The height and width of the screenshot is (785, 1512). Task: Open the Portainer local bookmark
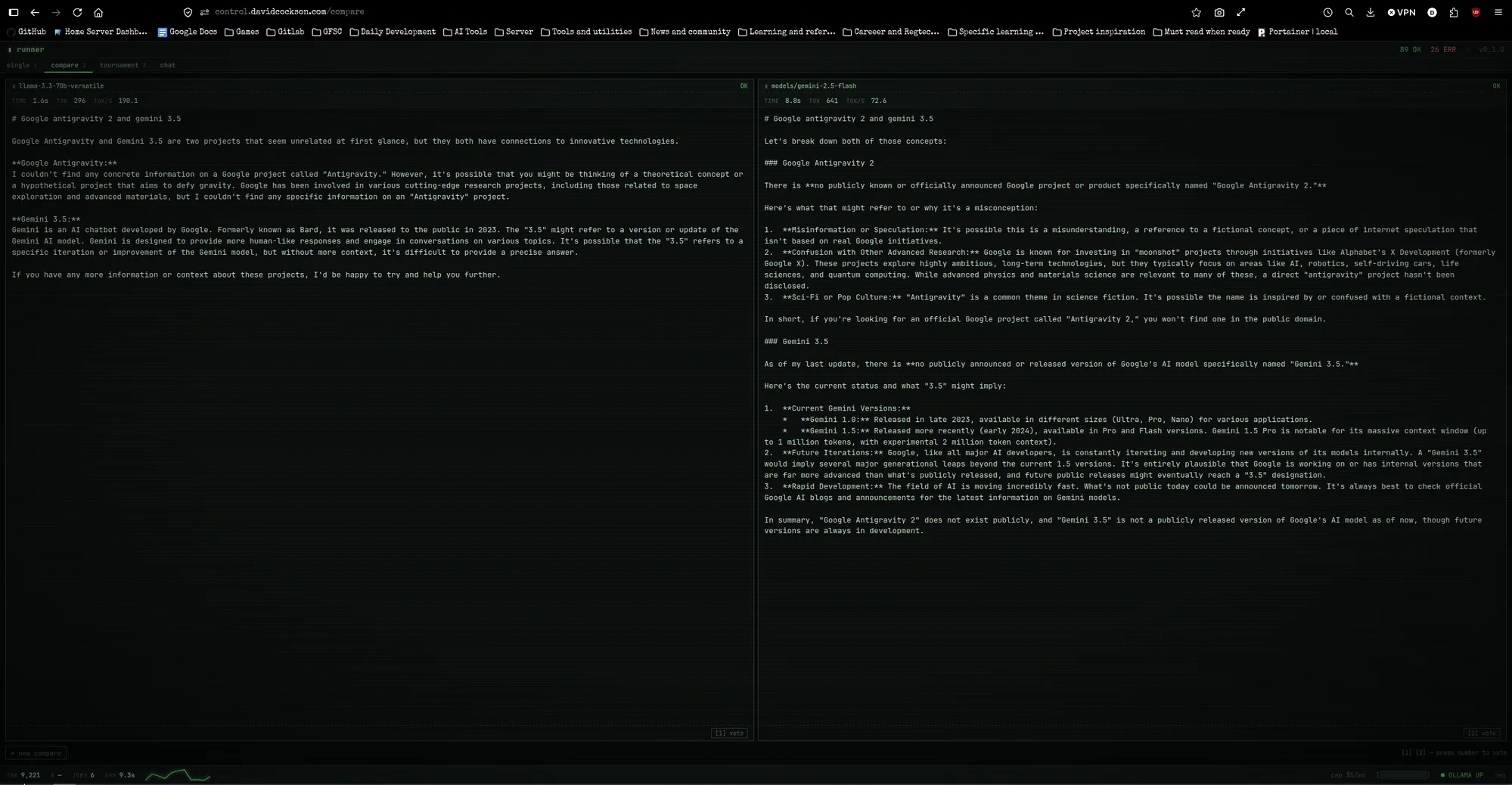1297,32
